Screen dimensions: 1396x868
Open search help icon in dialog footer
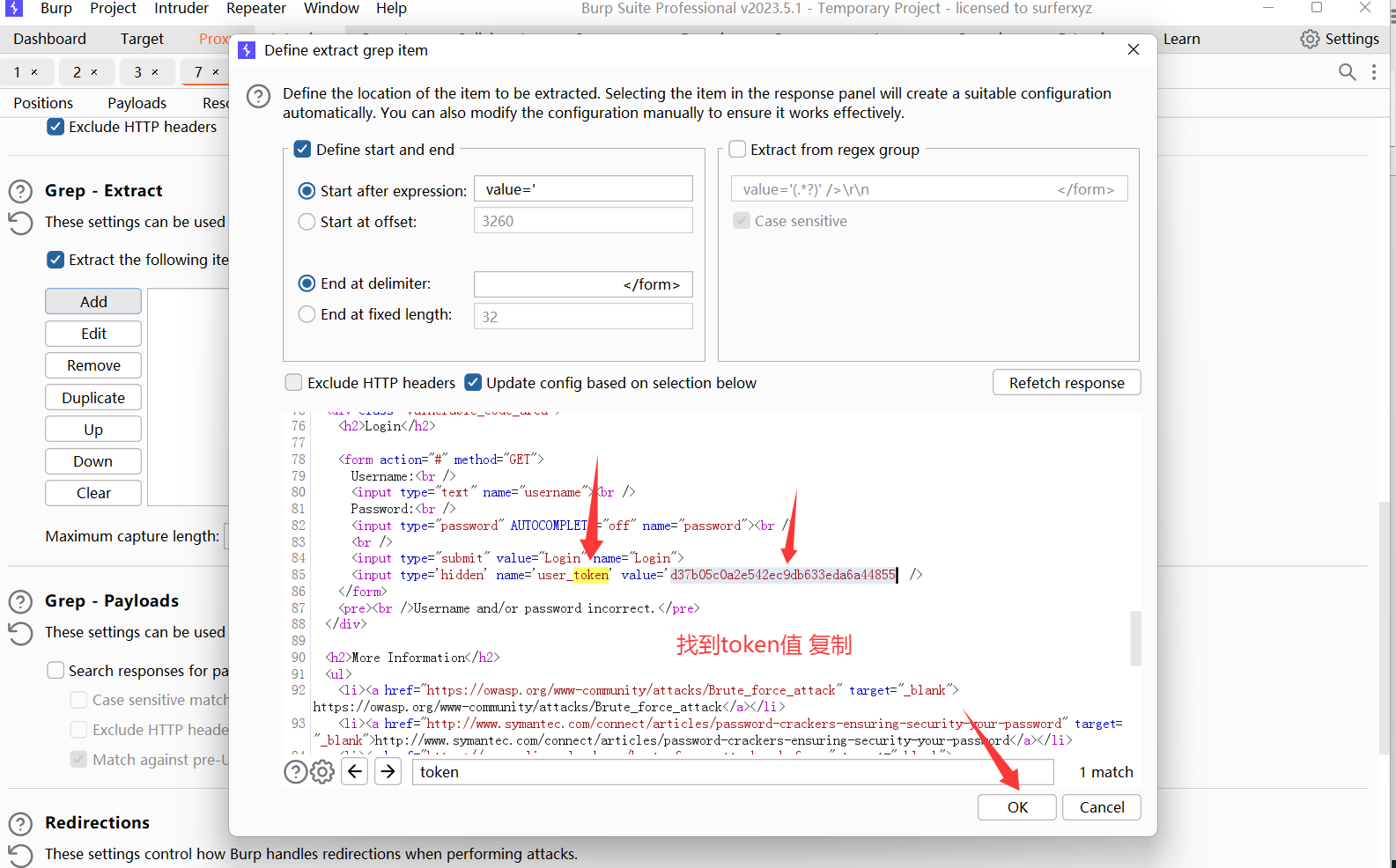[296, 772]
